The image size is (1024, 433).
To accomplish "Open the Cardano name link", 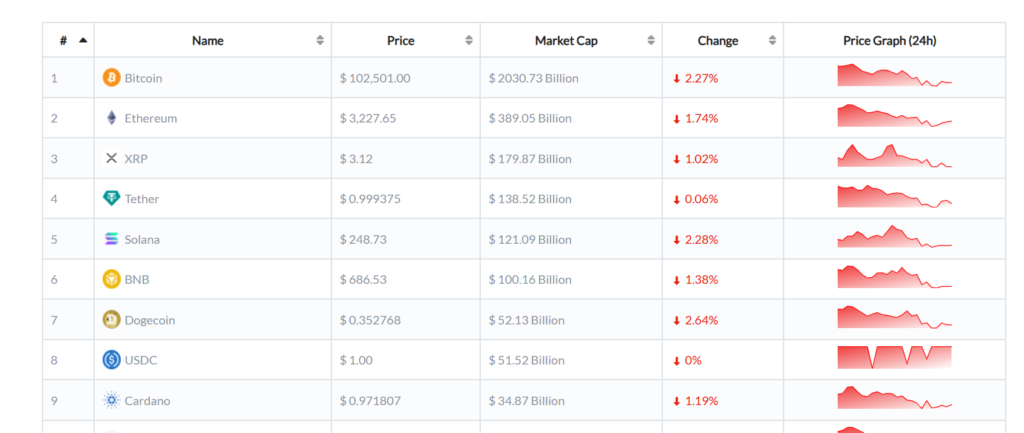I will tap(148, 401).
